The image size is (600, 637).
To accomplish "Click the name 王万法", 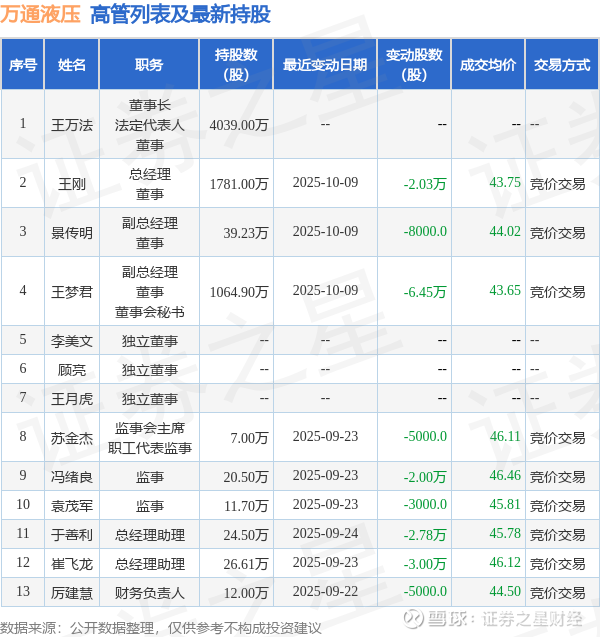I will tap(72, 125).
